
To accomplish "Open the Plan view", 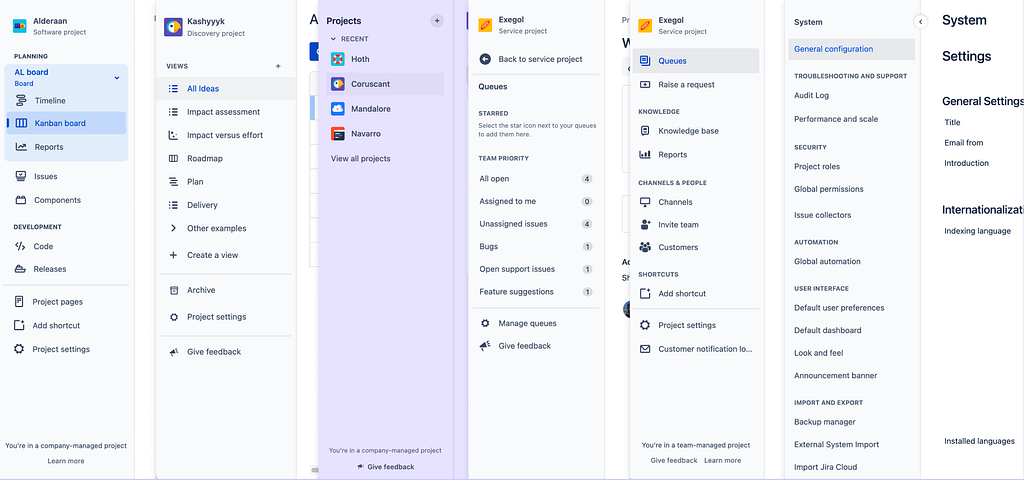I will tap(195, 182).
